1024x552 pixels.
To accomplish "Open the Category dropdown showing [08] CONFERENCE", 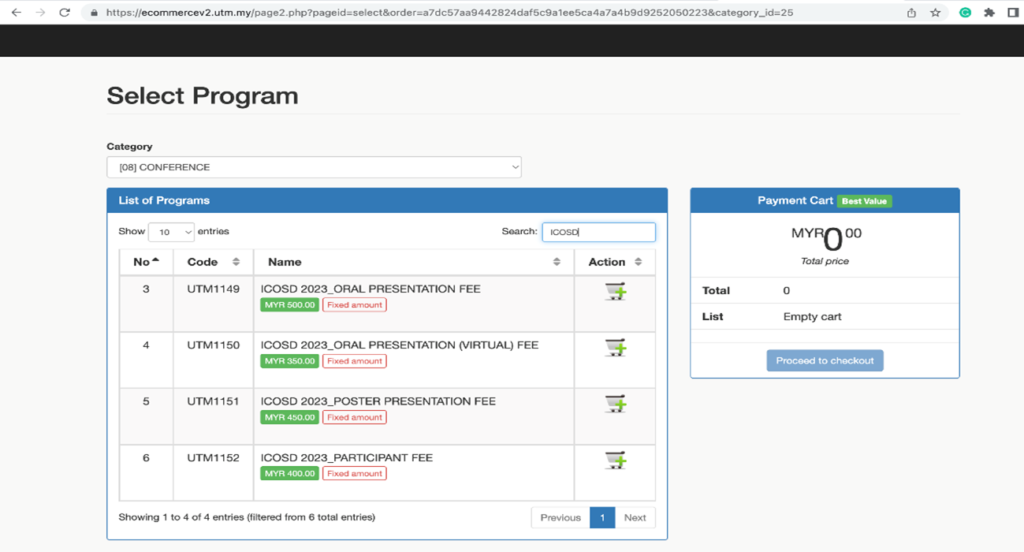I will [314, 167].
